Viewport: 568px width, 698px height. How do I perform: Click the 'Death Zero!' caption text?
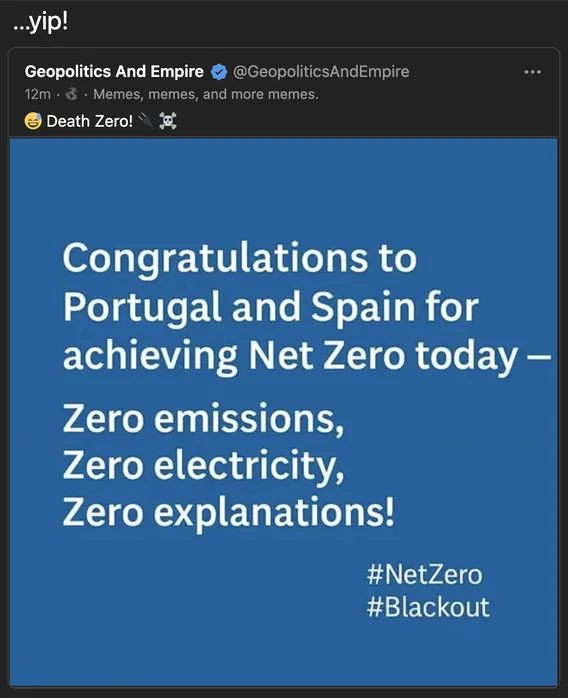[89, 121]
